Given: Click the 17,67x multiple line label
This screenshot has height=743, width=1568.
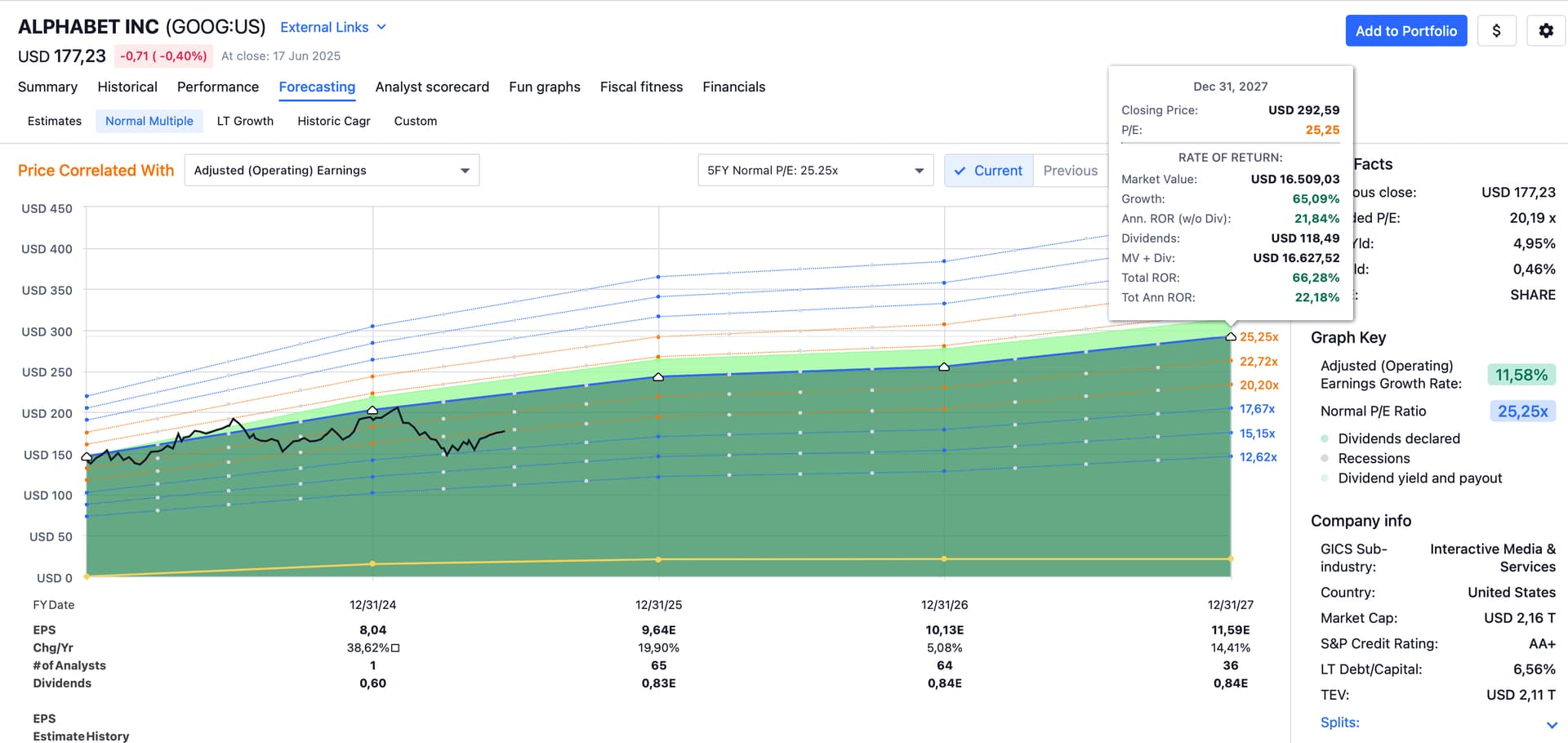Looking at the screenshot, I should point(1257,409).
